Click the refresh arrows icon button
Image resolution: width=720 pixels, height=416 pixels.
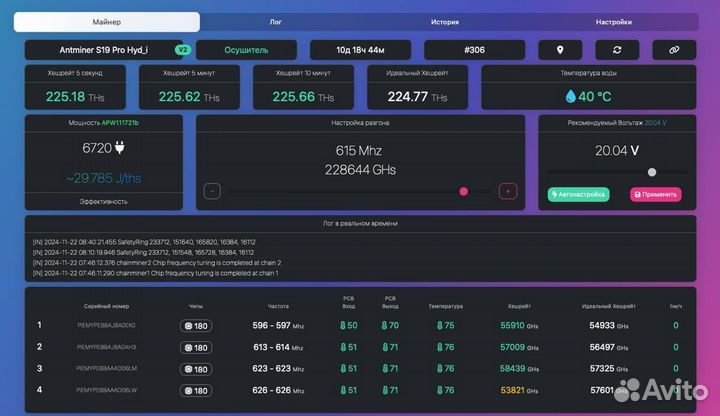click(617, 49)
